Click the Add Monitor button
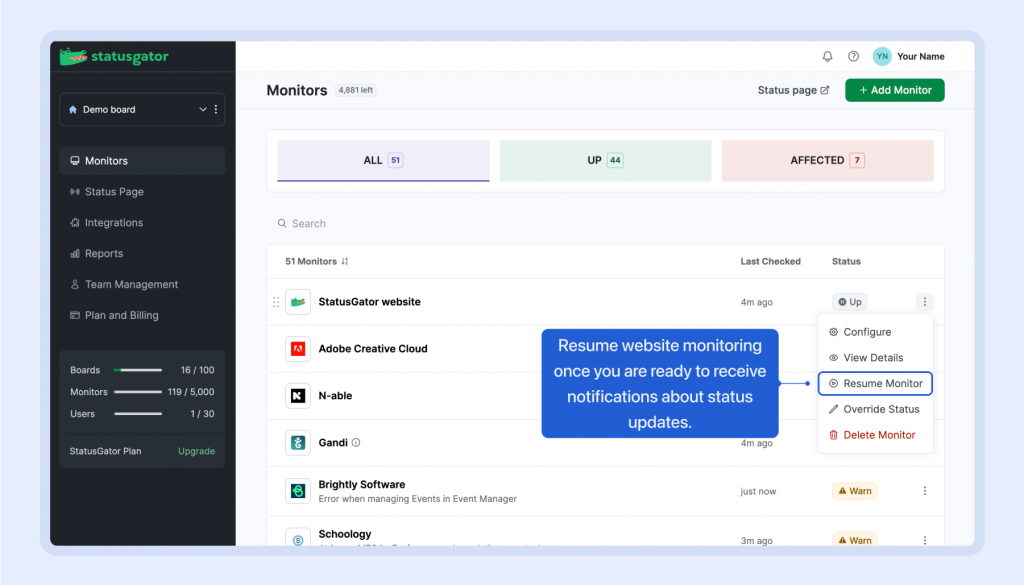 pyautogui.click(x=894, y=90)
